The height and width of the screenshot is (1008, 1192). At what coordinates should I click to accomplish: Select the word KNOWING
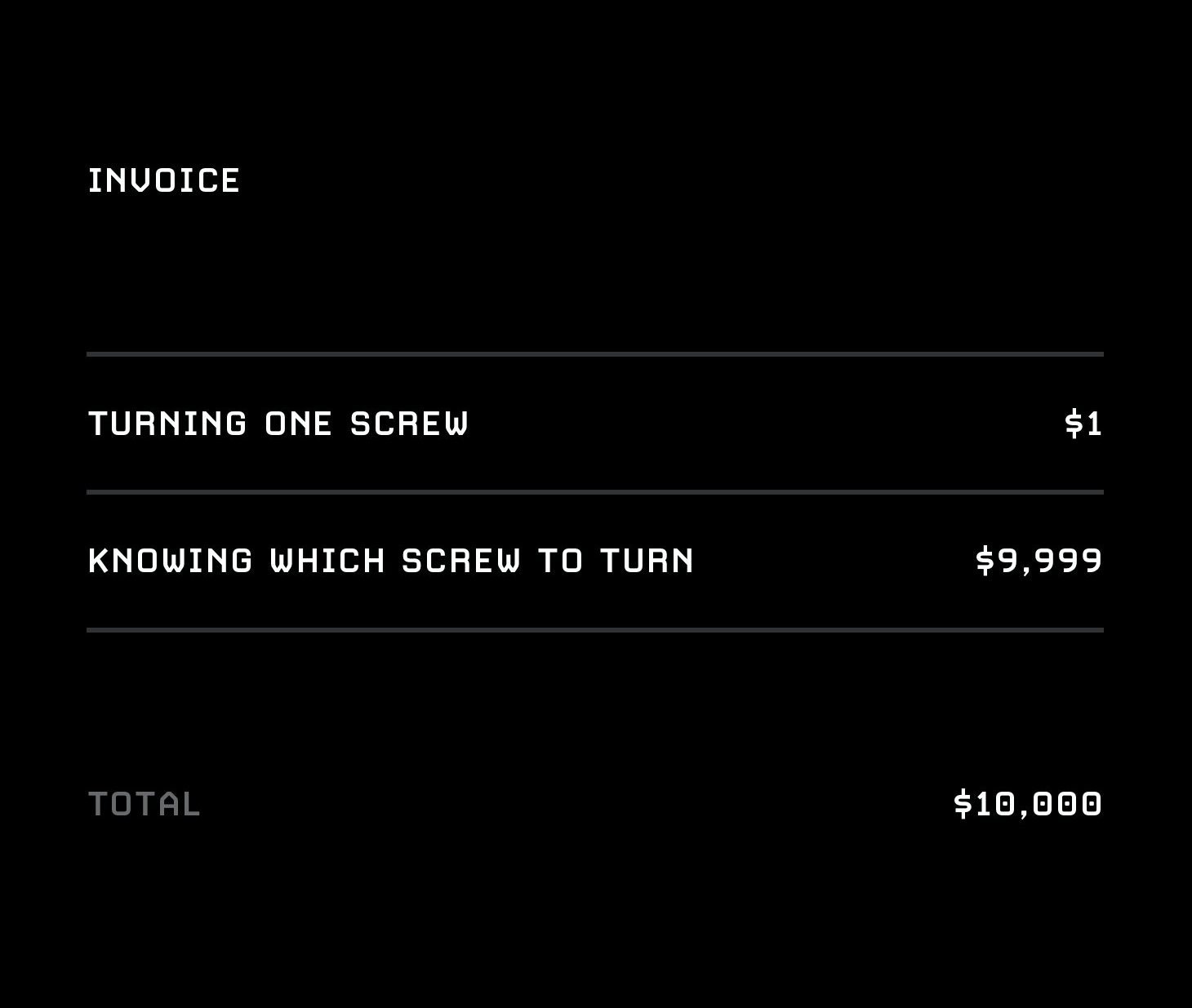coord(170,561)
